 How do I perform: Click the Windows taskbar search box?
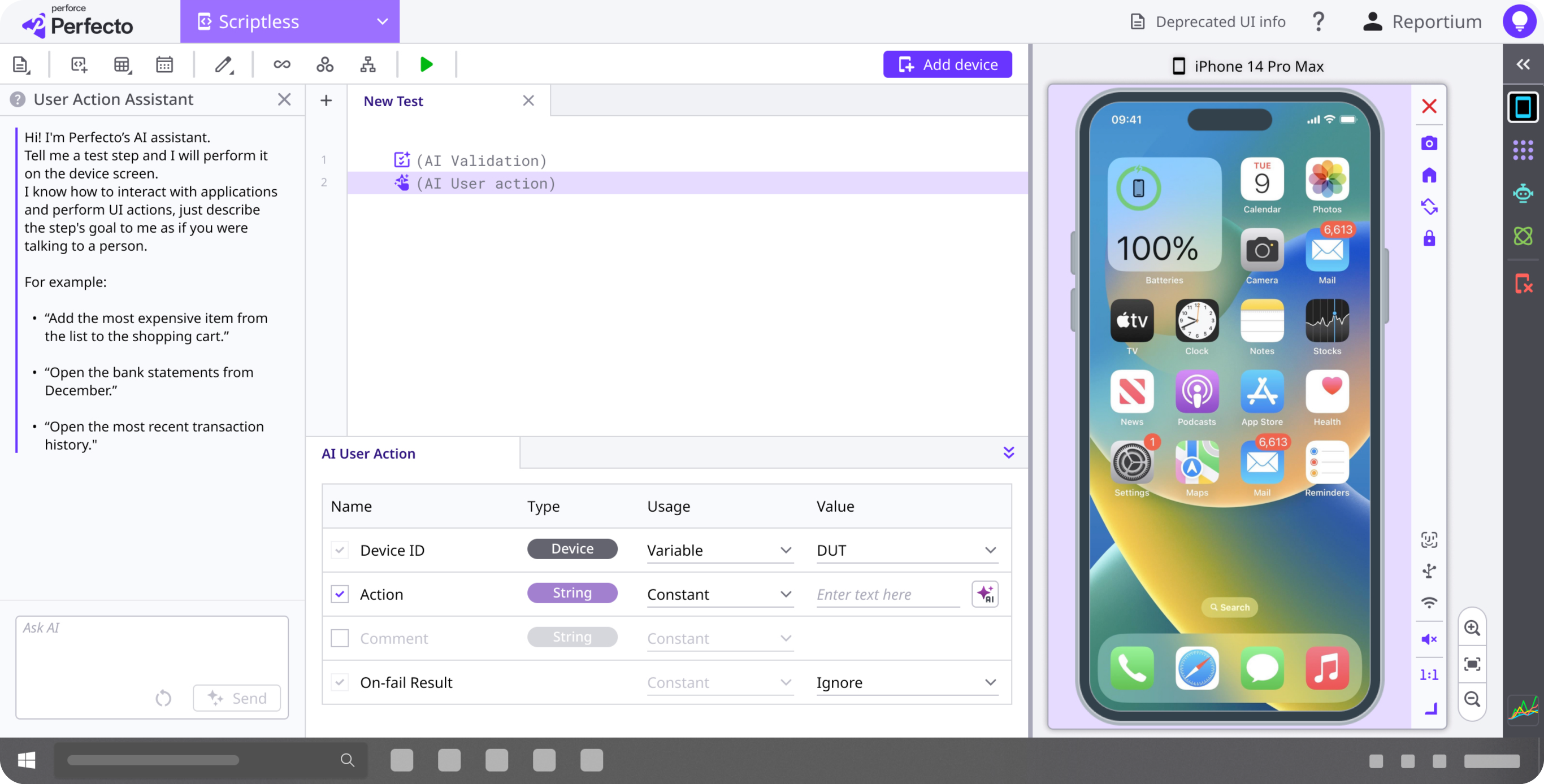pyautogui.click(x=211, y=760)
